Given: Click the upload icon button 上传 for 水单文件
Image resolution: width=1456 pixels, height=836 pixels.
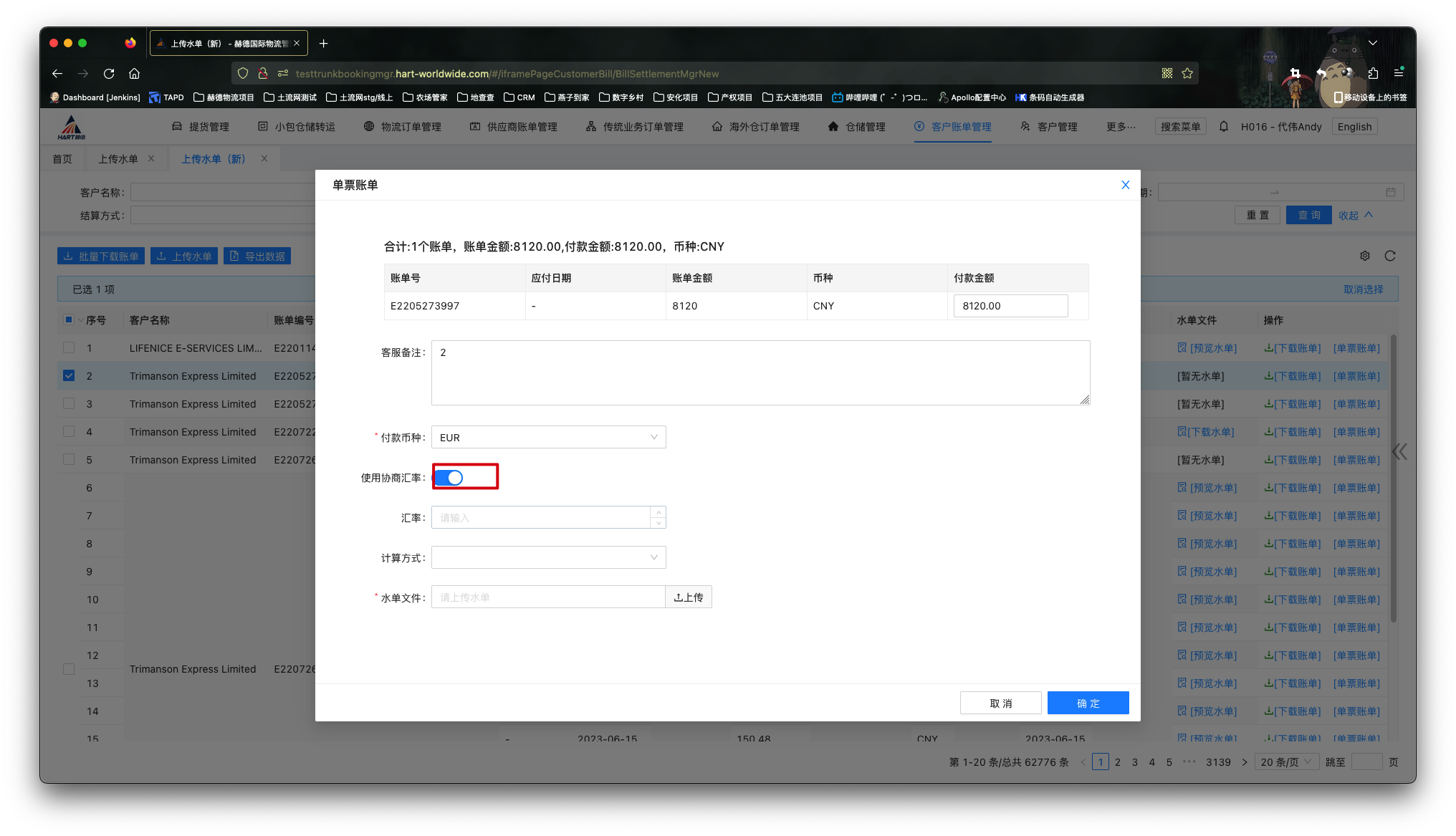Looking at the screenshot, I should click(689, 597).
